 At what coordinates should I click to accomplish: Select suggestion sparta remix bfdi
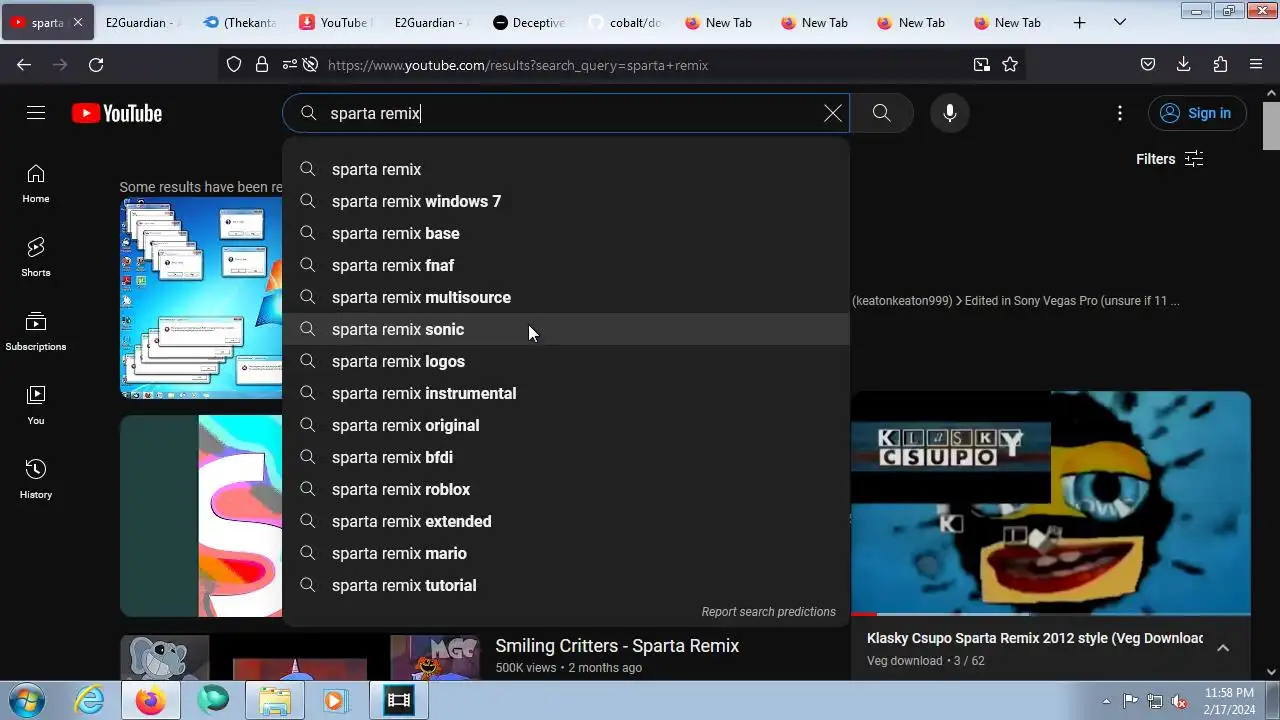[566, 457]
